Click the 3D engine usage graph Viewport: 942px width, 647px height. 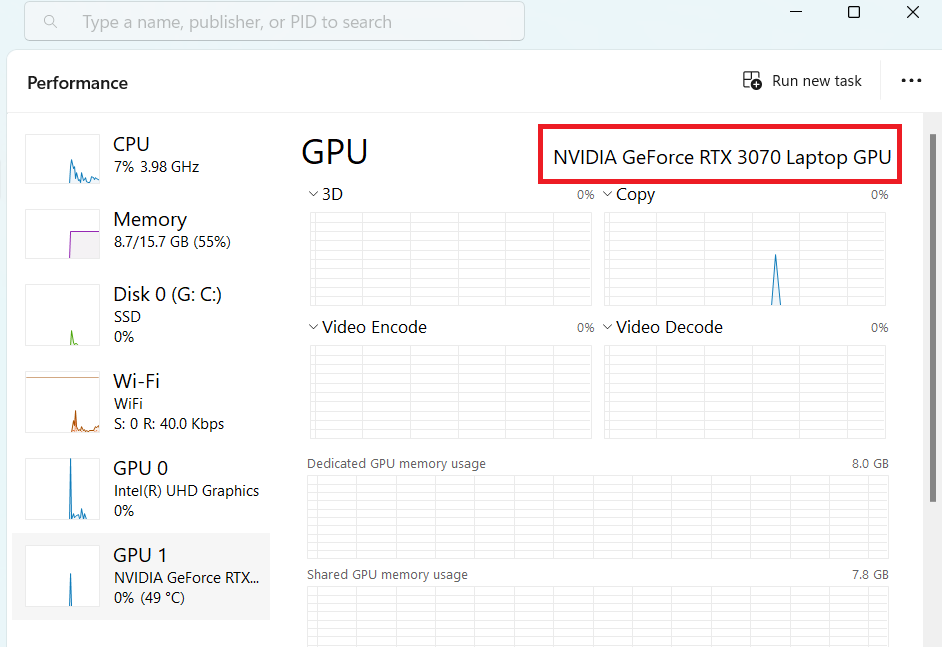[x=451, y=259]
